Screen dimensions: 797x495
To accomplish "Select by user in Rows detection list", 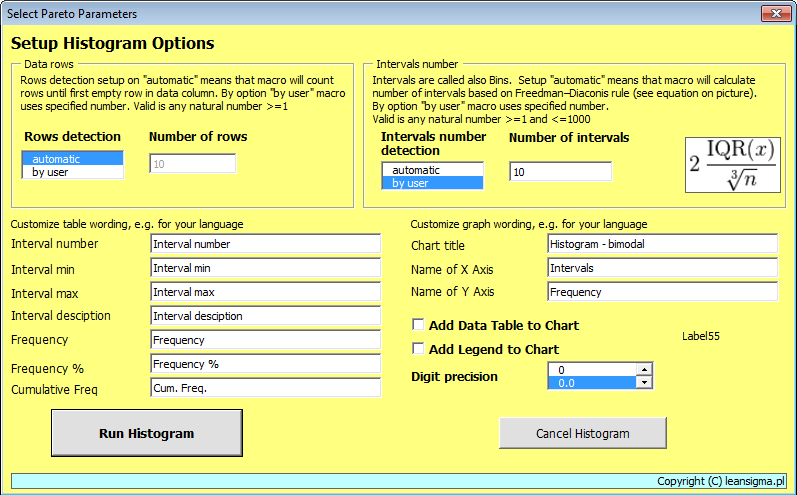I will tap(72, 172).
